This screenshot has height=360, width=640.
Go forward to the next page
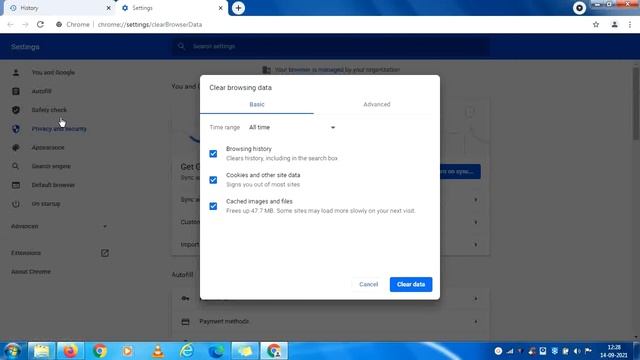click(x=25, y=24)
